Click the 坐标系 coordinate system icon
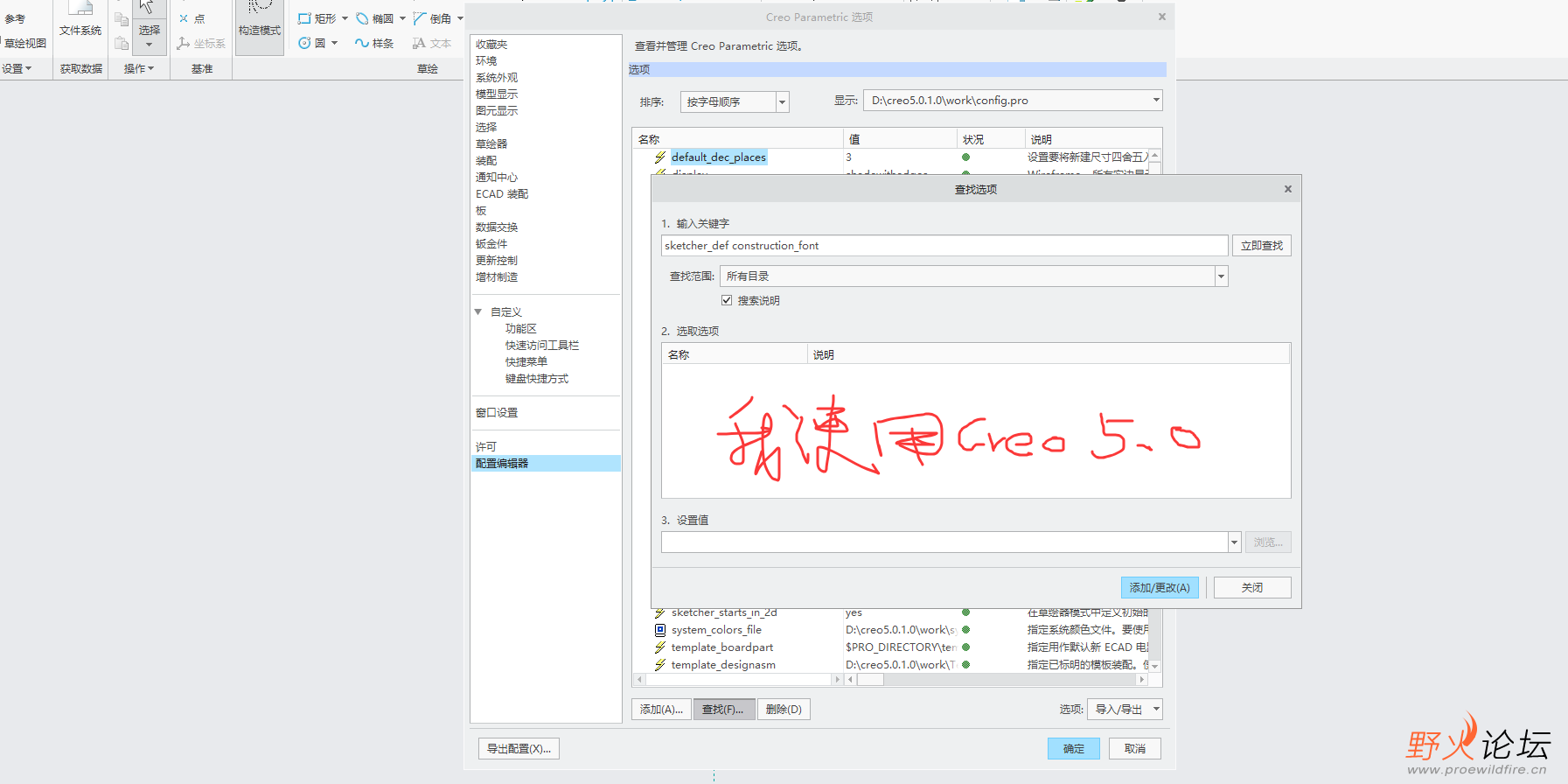The height and width of the screenshot is (784, 1568). click(183, 43)
